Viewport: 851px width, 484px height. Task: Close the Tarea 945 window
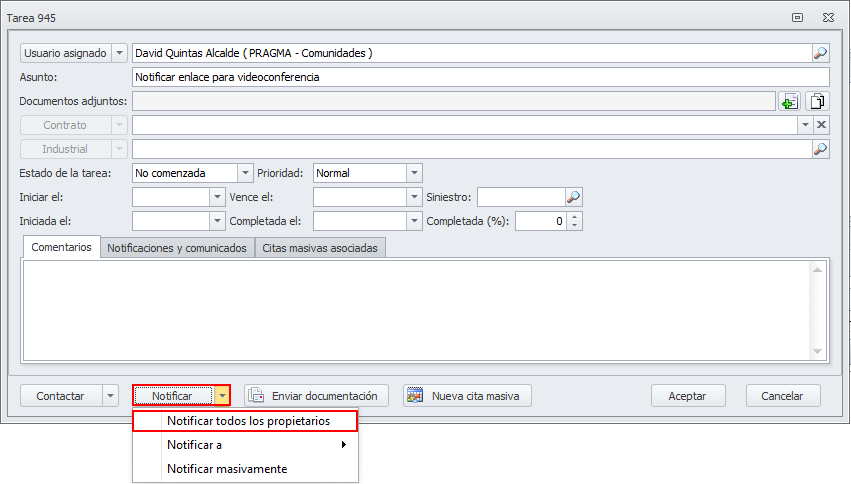click(828, 17)
